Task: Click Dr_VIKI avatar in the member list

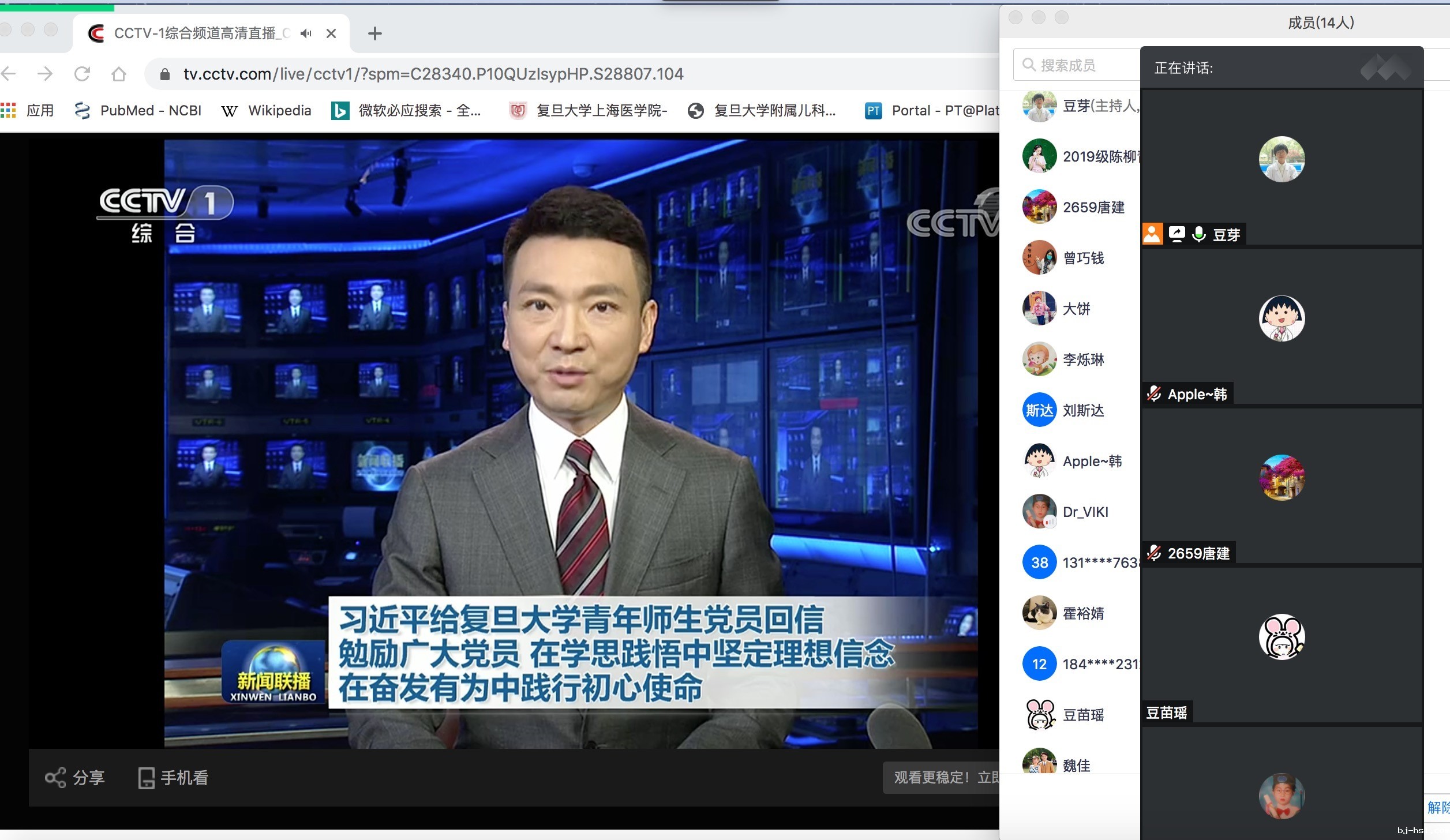Action: point(1039,512)
